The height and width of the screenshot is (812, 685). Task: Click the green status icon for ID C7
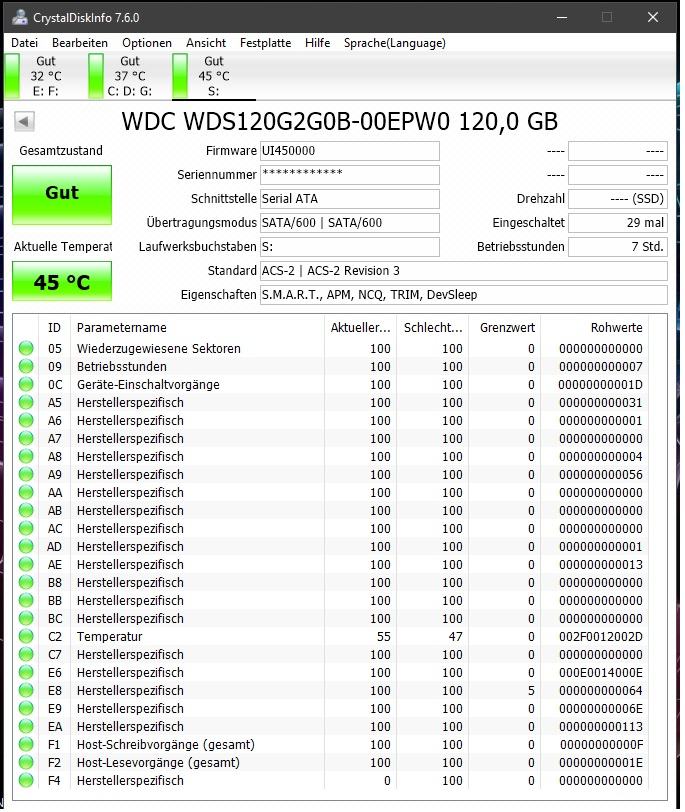pyautogui.click(x=26, y=654)
